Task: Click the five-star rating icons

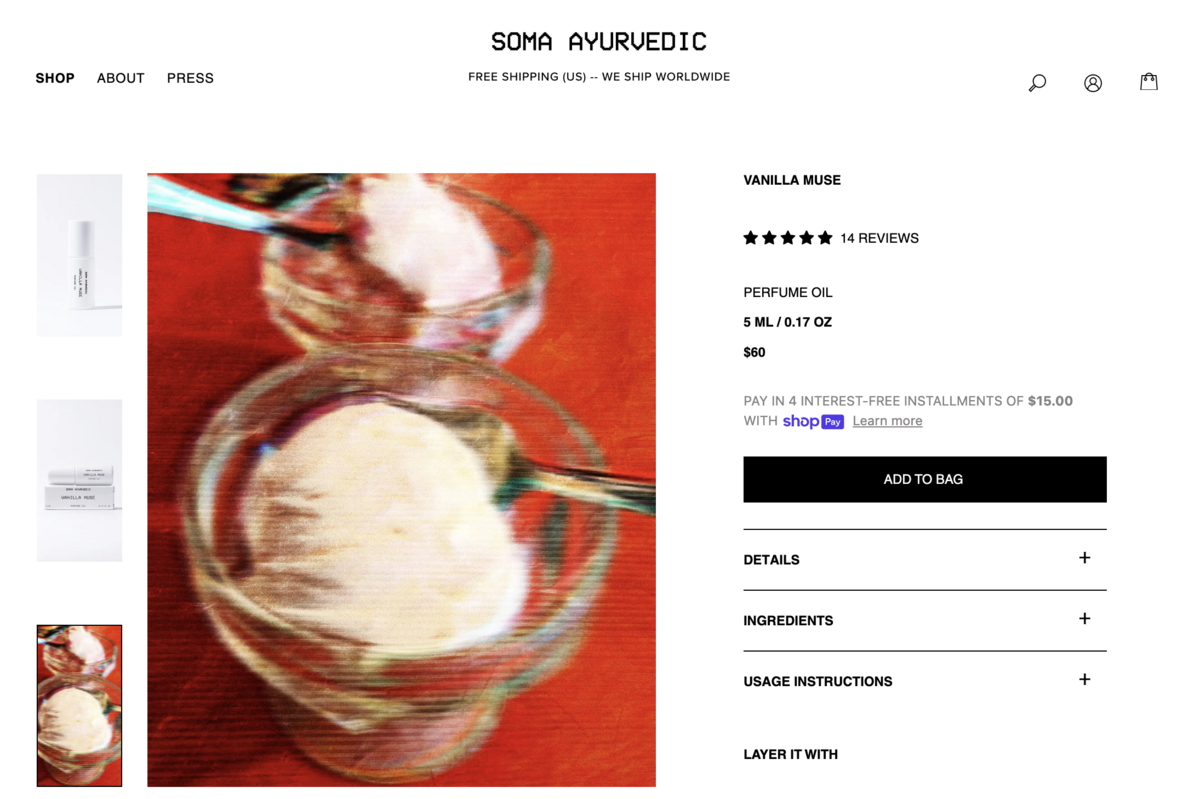Action: coord(788,238)
